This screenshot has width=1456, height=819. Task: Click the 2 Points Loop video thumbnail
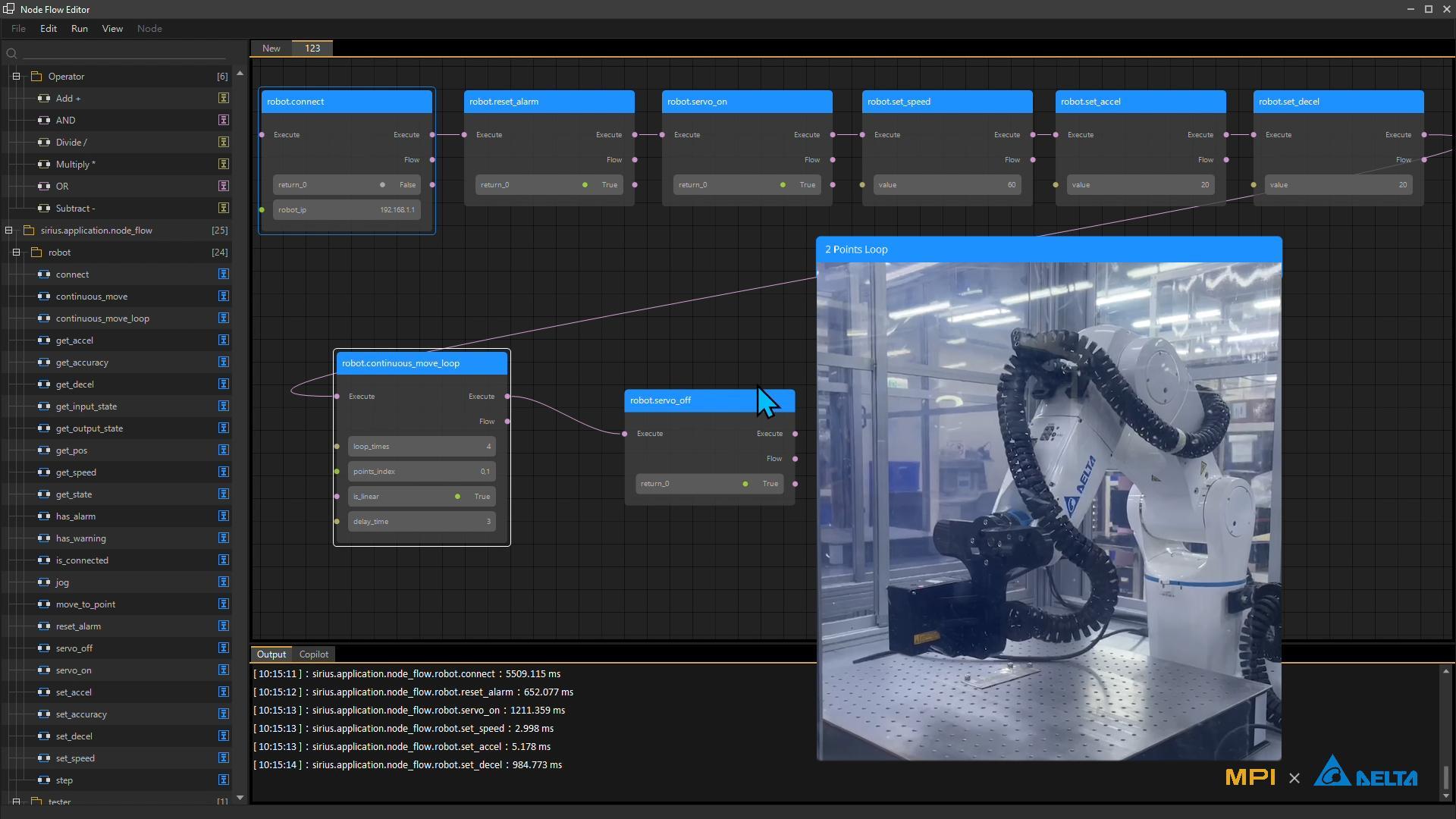click(x=1049, y=511)
